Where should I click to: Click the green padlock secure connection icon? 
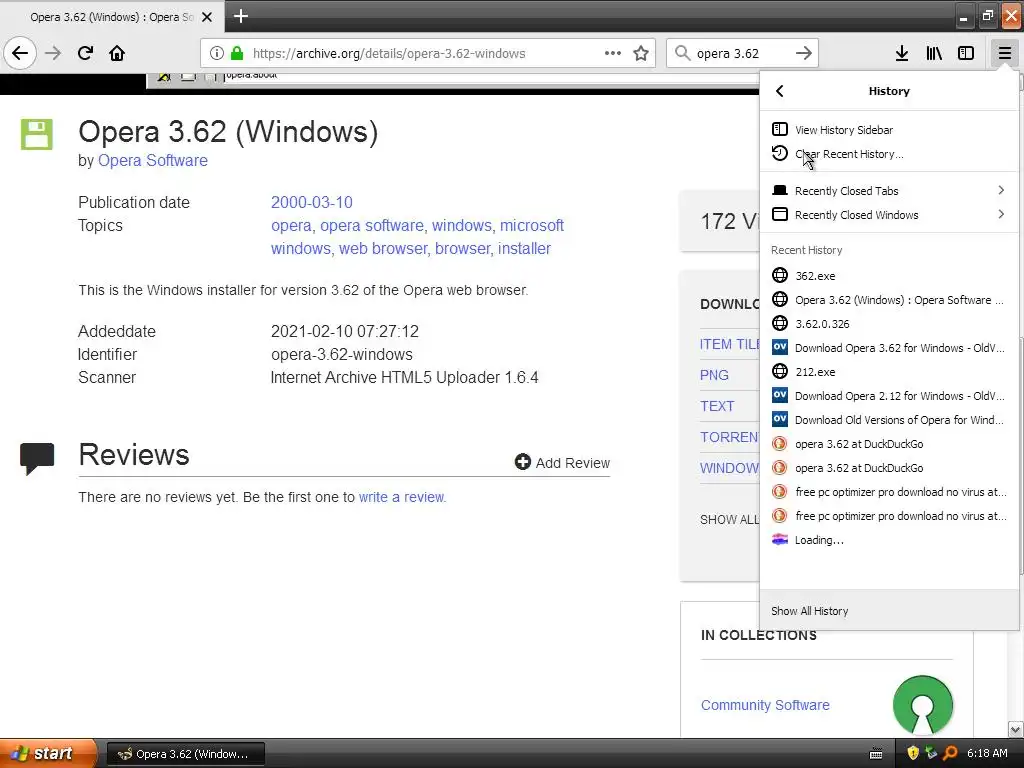tap(237, 53)
